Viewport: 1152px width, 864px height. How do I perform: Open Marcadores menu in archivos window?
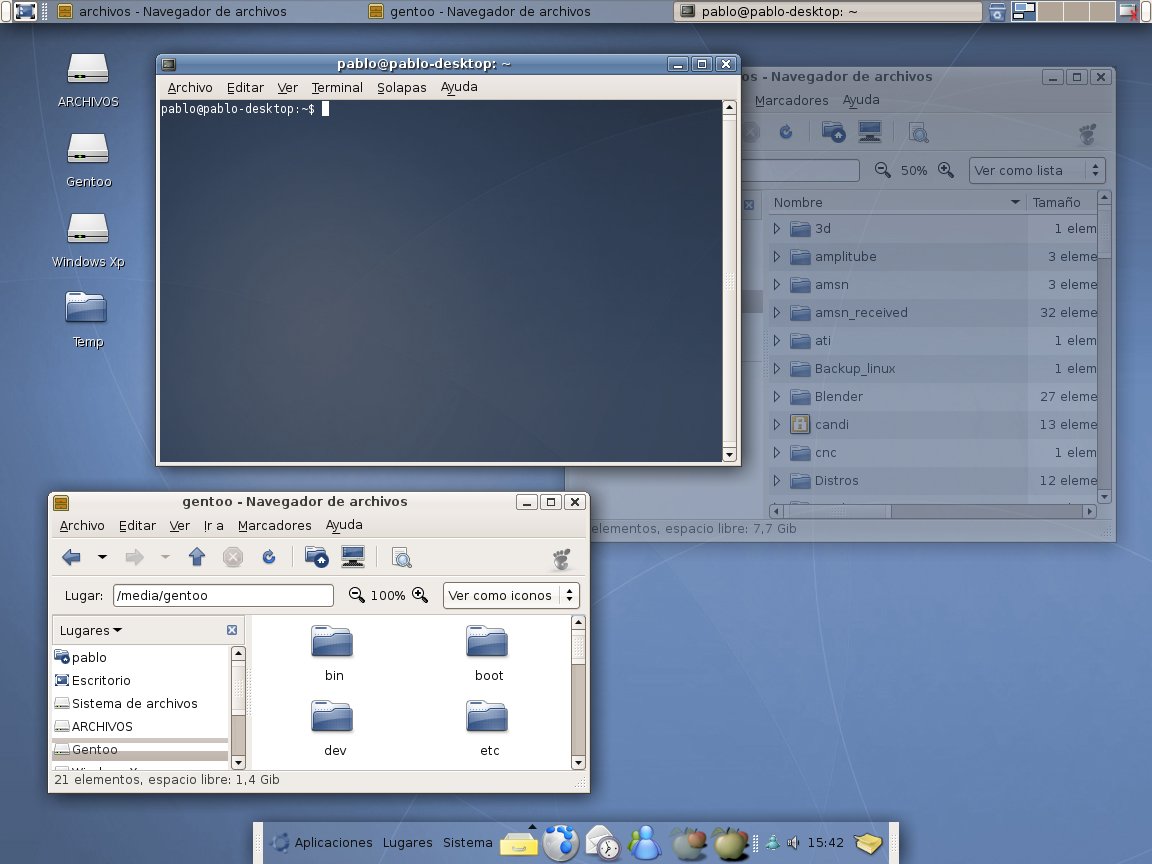click(791, 101)
